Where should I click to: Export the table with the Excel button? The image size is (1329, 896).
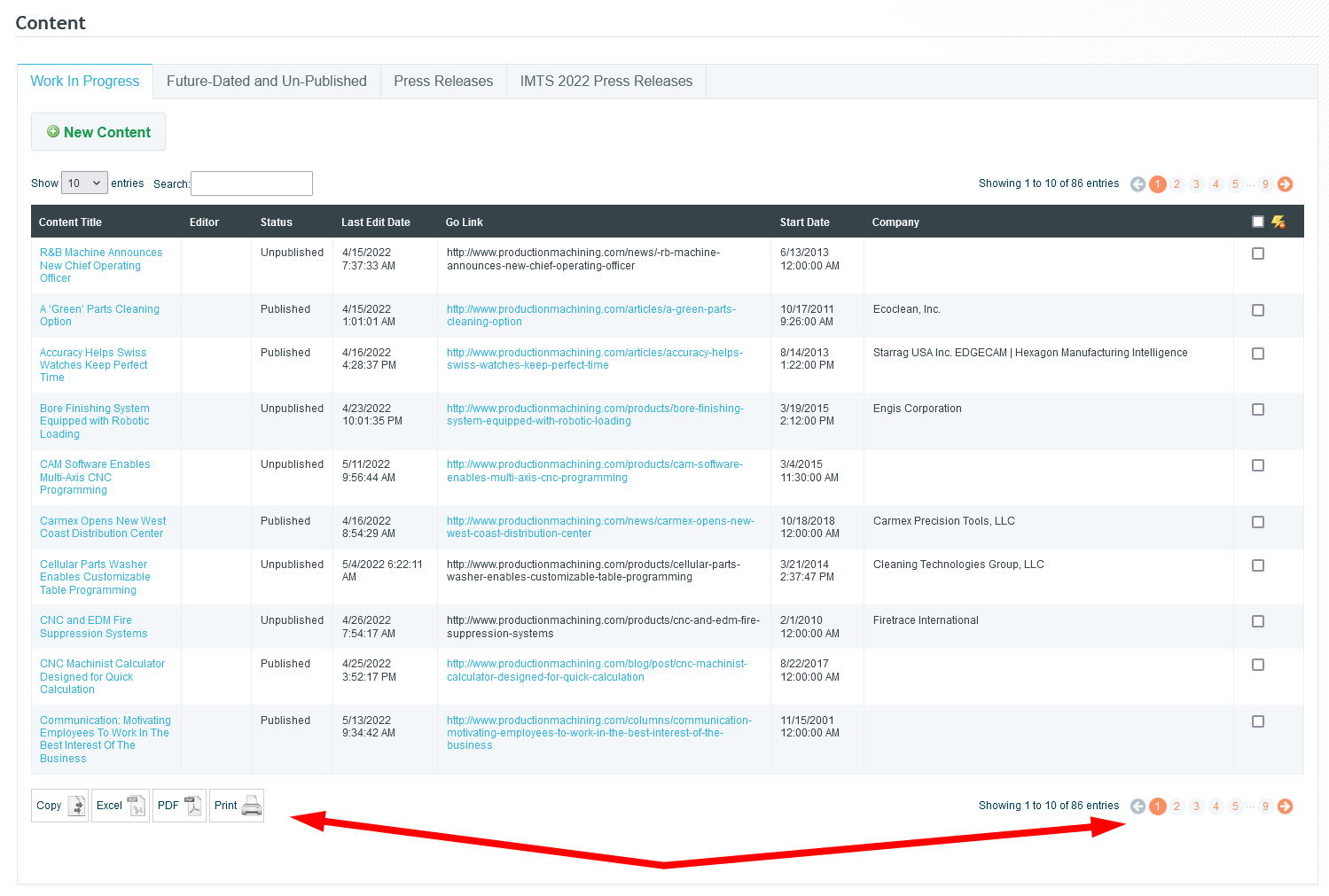click(x=120, y=806)
